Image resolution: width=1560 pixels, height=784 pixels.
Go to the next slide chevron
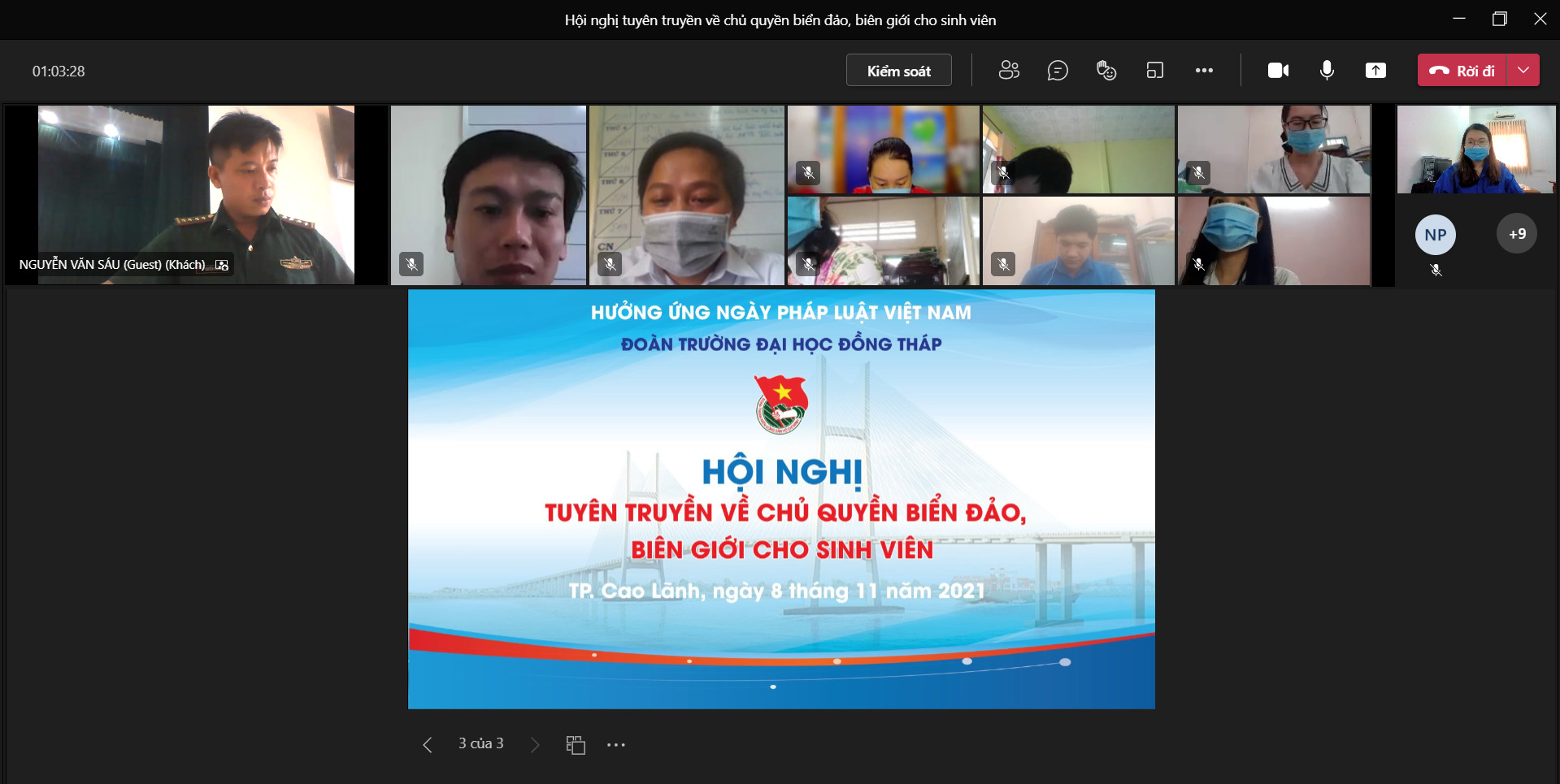pos(535,744)
